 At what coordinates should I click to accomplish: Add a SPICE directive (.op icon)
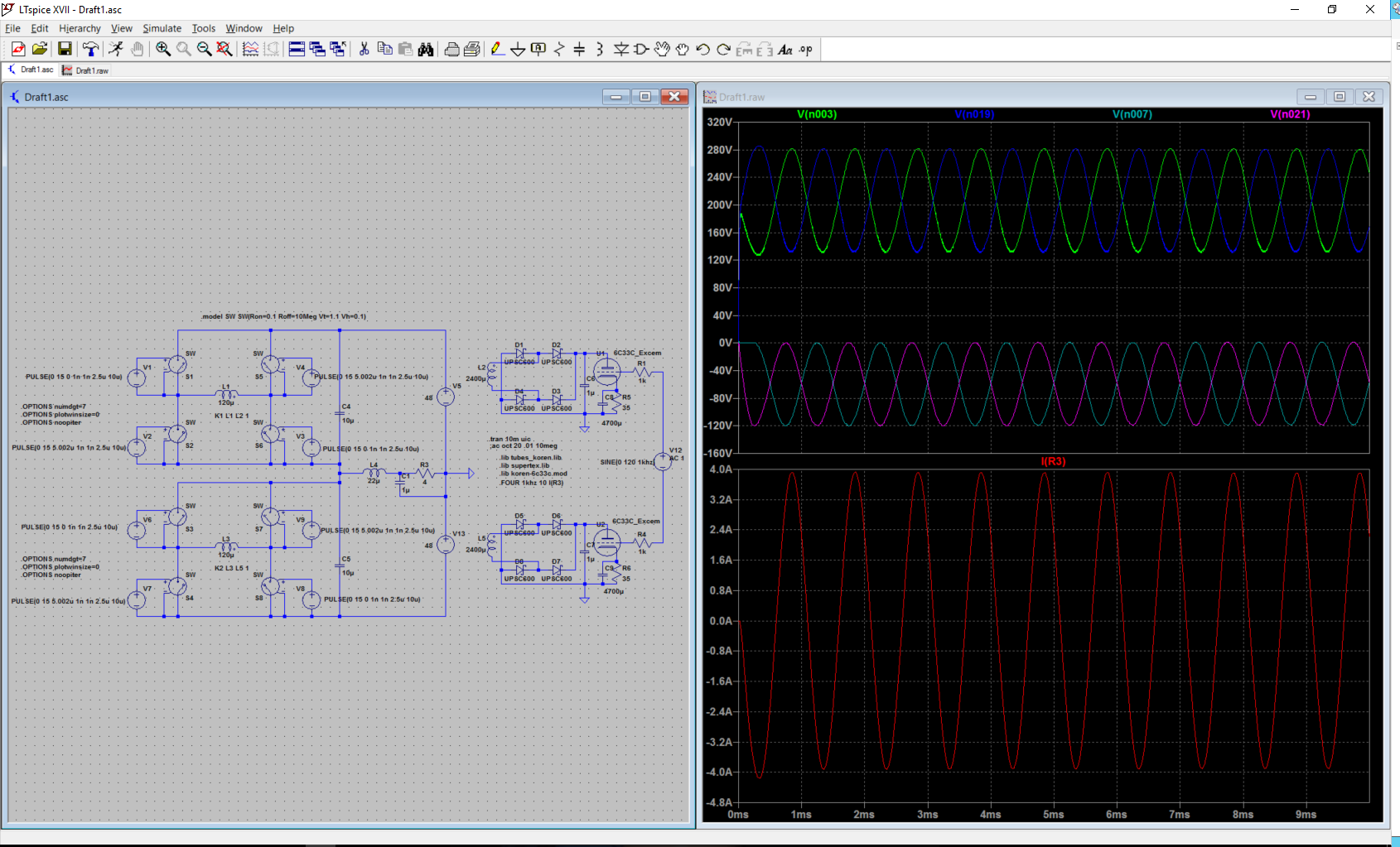point(806,50)
